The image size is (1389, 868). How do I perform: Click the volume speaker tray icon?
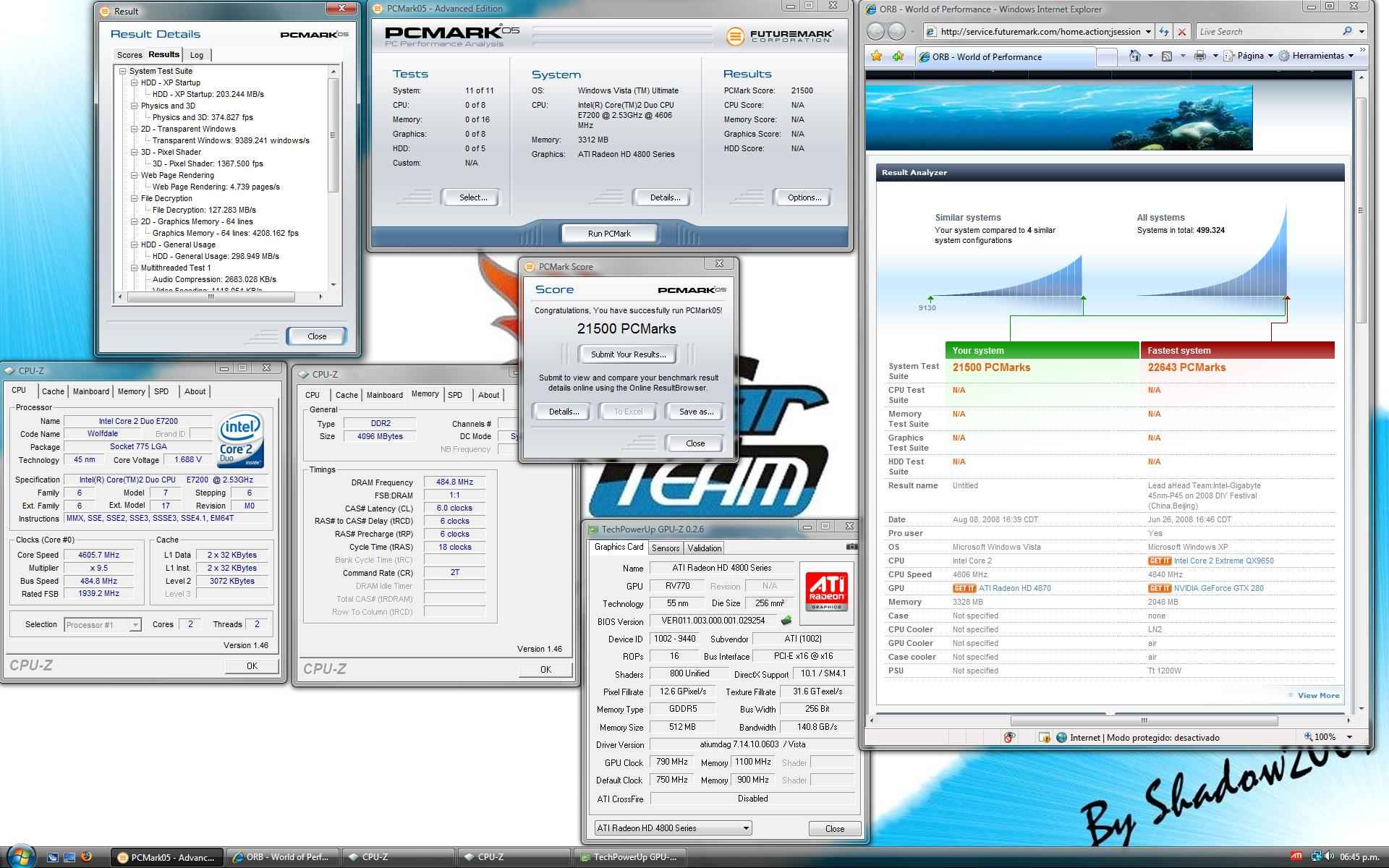point(1330,857)
